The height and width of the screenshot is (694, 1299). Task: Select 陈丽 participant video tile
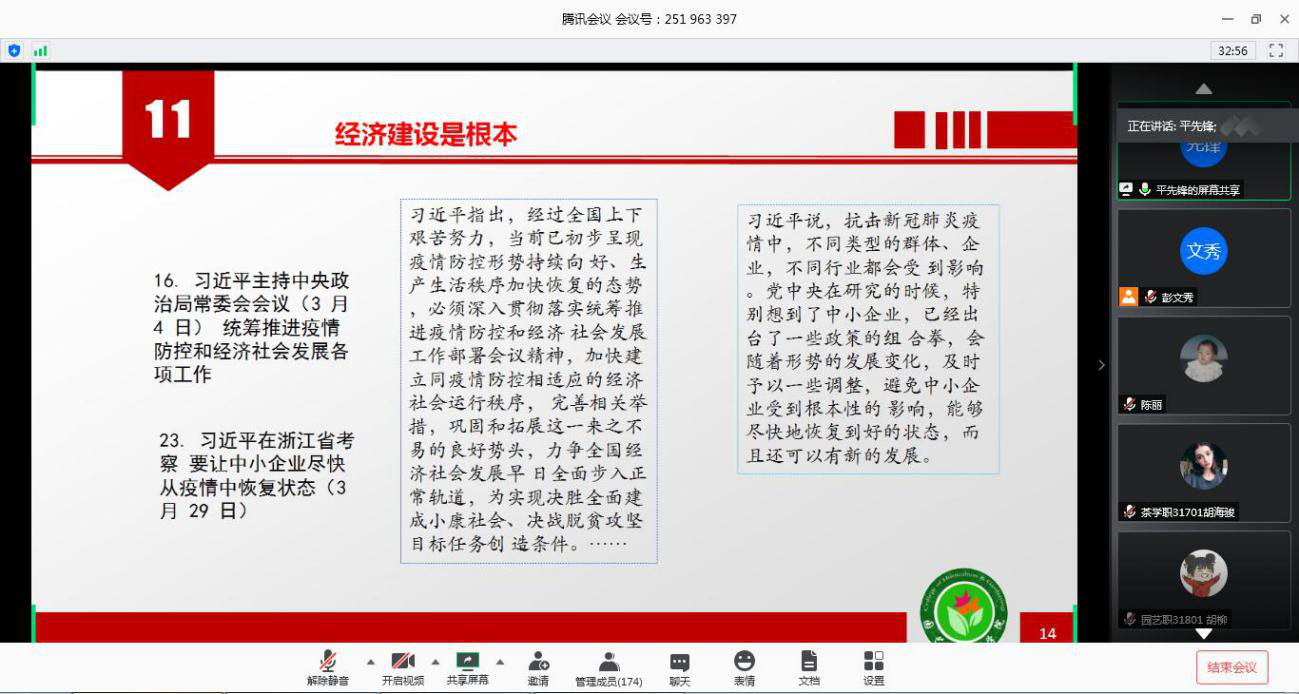coord(1203,364)
